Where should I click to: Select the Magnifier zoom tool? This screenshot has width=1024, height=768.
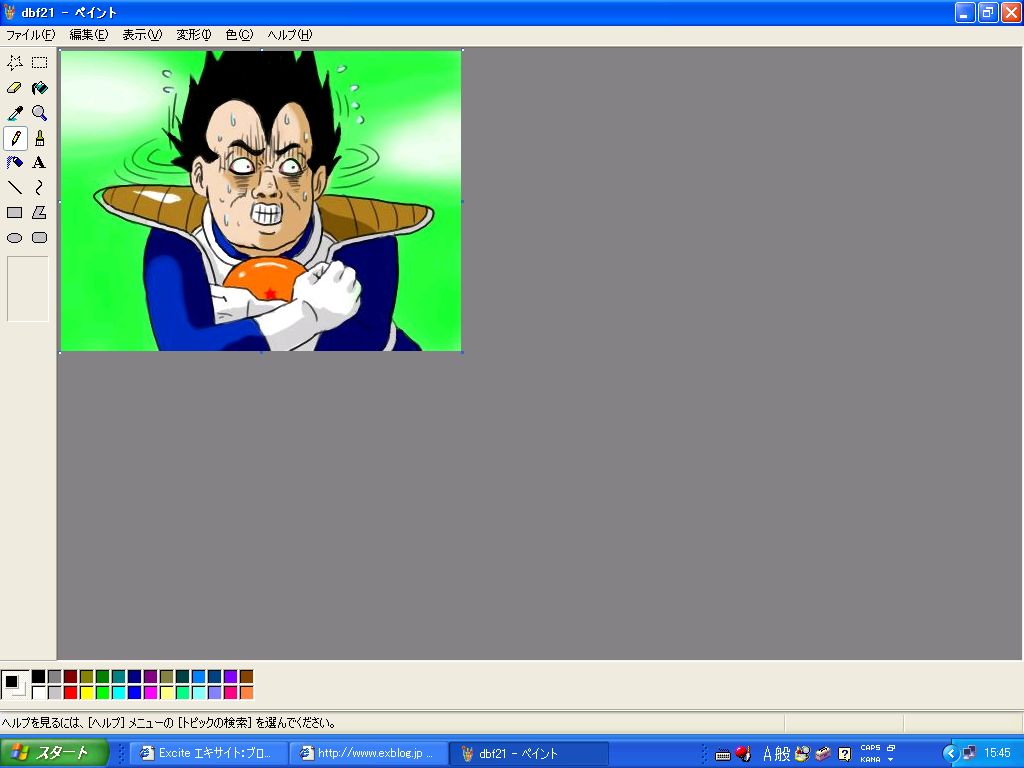[40, 113]
